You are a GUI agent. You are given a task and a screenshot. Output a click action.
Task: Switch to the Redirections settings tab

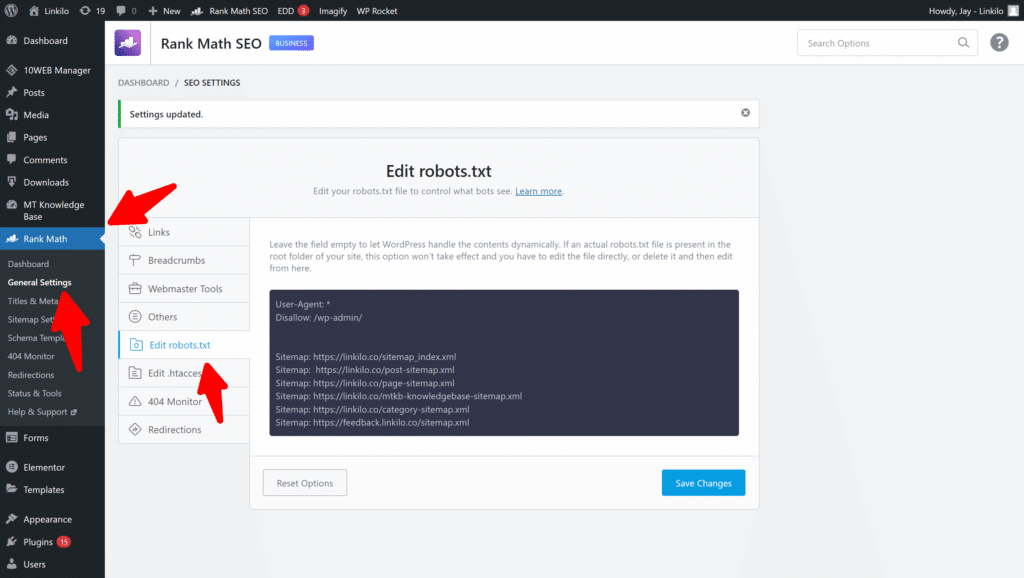pyautogui.click(x=184, y=430)
